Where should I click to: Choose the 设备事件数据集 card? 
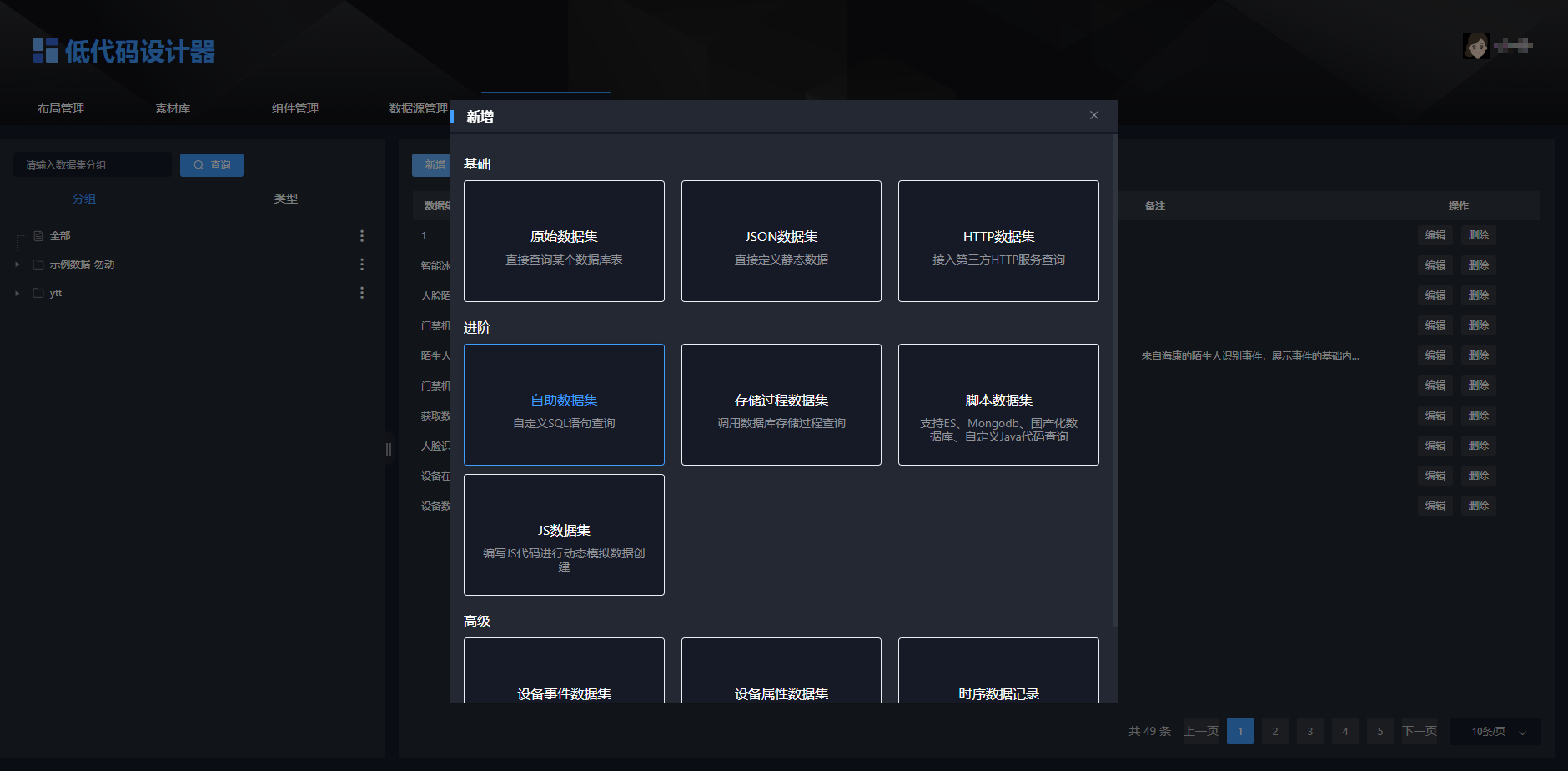click(564, 670)
